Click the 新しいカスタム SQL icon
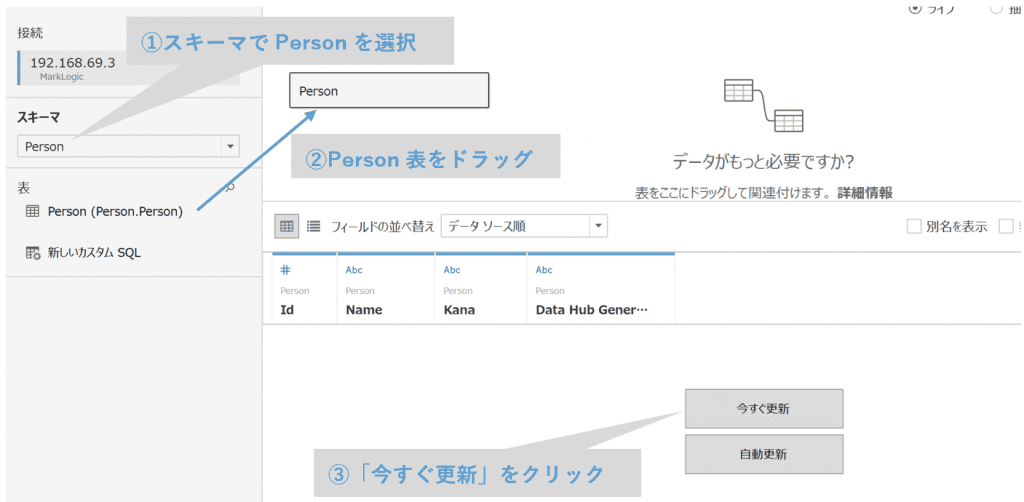1024x502 pixels. tap(33, 253)
